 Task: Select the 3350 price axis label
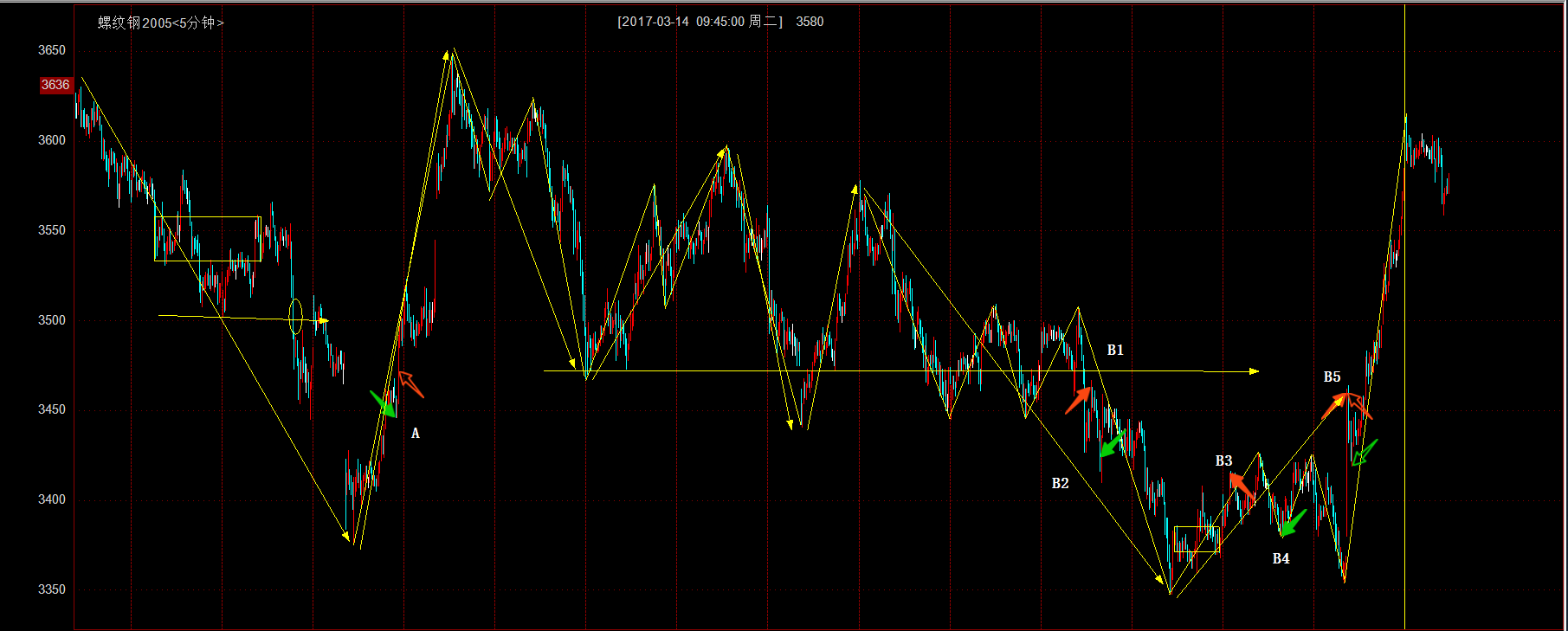point(52,589)
